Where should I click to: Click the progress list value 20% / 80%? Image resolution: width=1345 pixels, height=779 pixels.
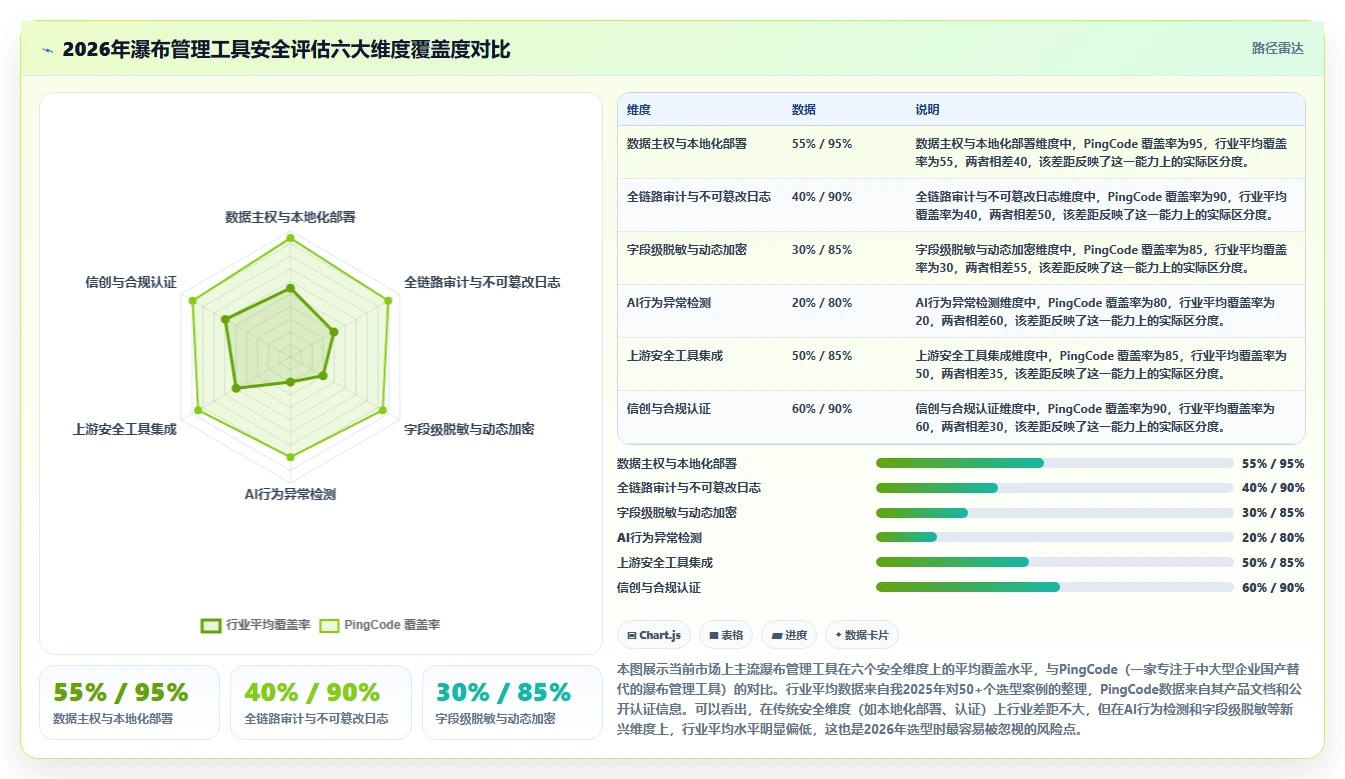click(1273, 538)
